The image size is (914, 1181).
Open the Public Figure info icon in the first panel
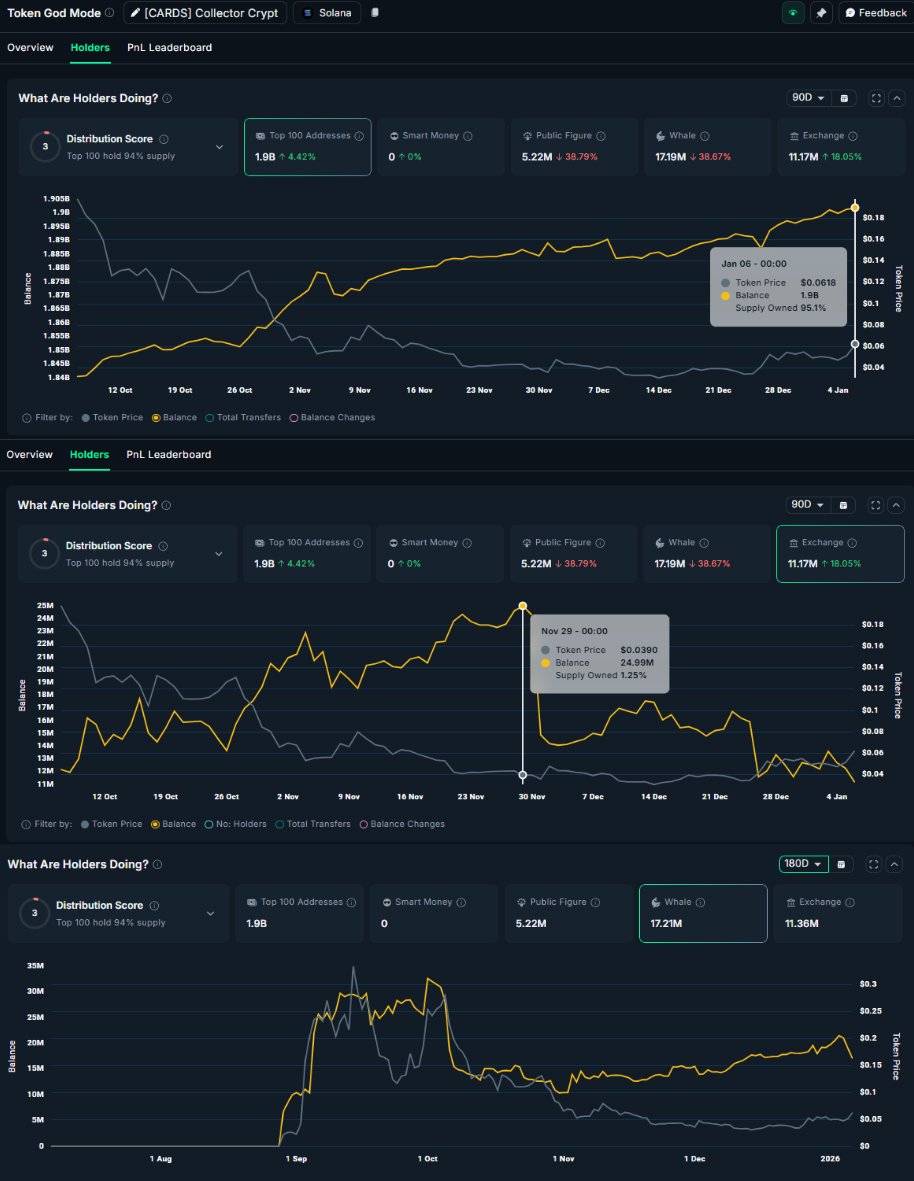pos(601,136)
